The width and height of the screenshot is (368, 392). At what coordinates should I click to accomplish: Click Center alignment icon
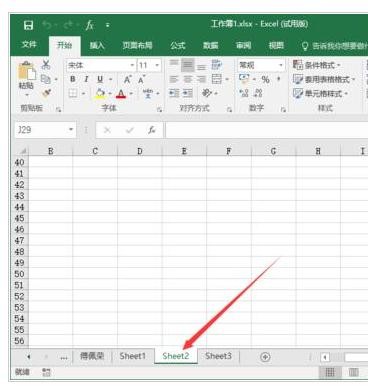187,79
